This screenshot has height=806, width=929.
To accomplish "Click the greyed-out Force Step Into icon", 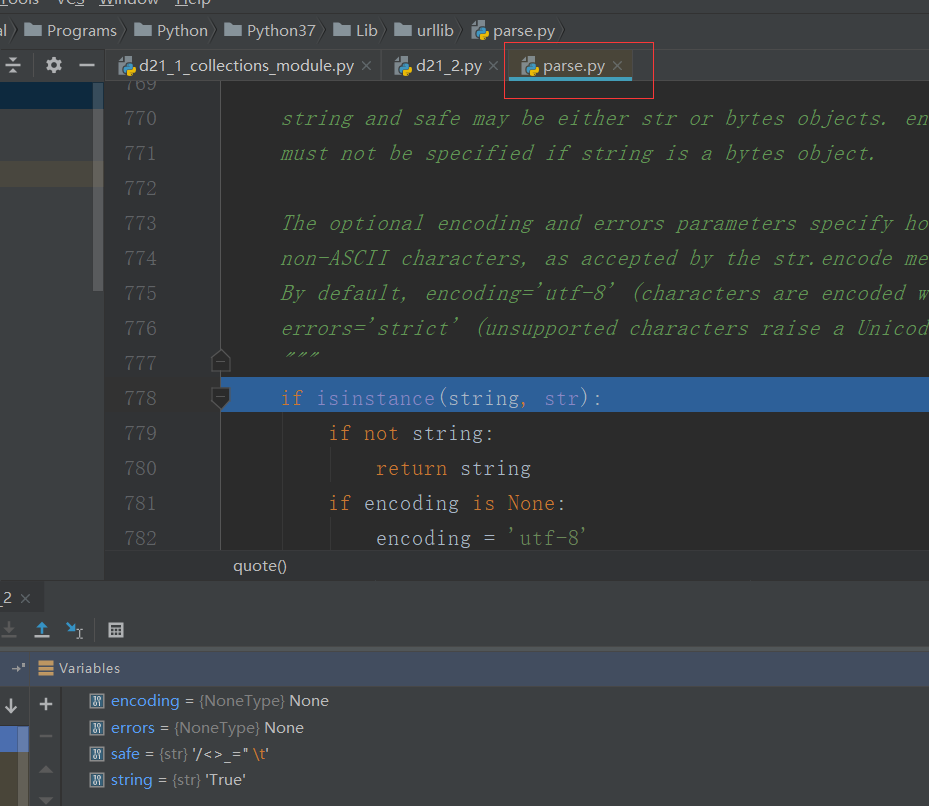I will point(9,630).
